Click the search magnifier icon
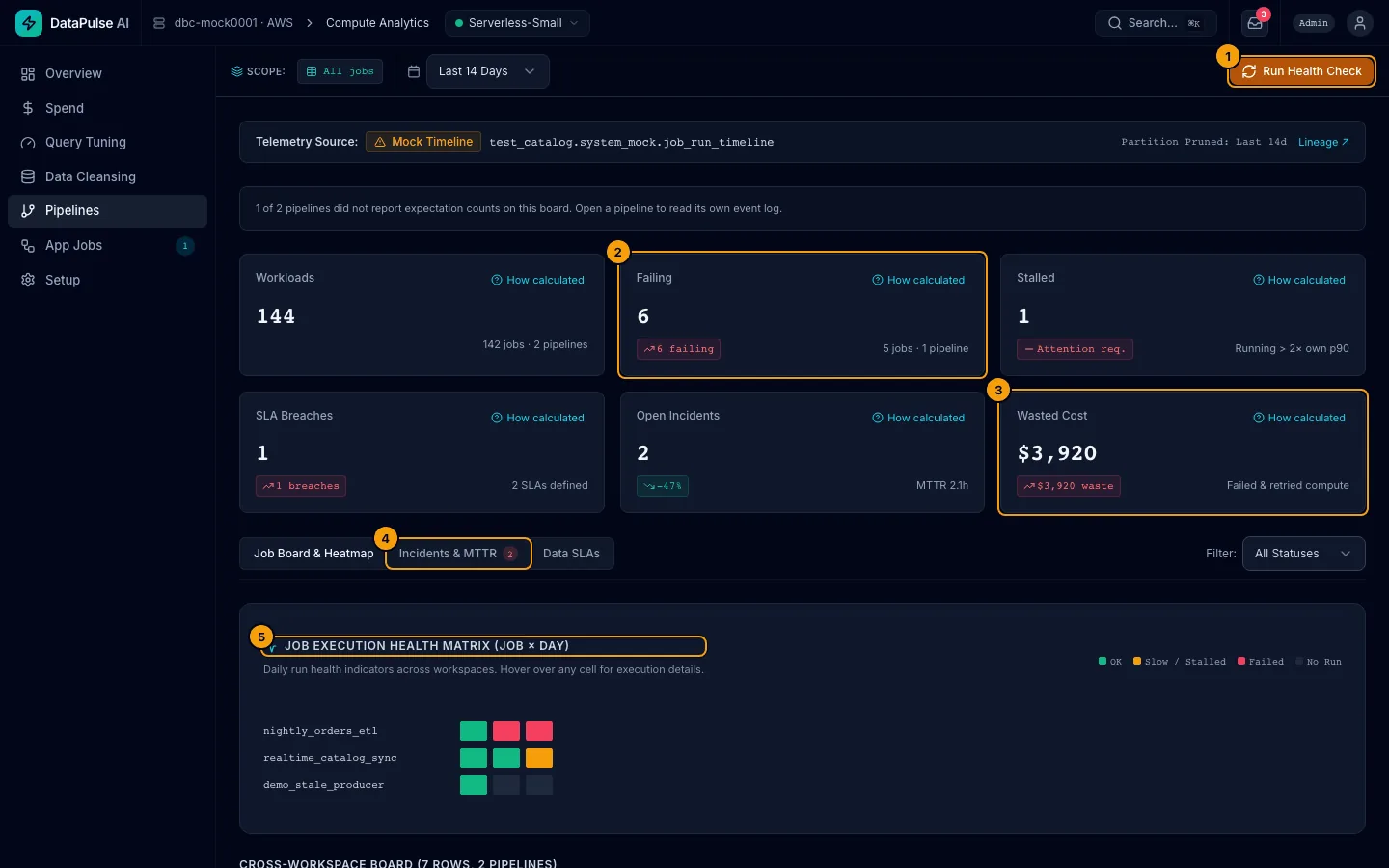Viewport: 1389px width, 868px height. (1115, 23)
